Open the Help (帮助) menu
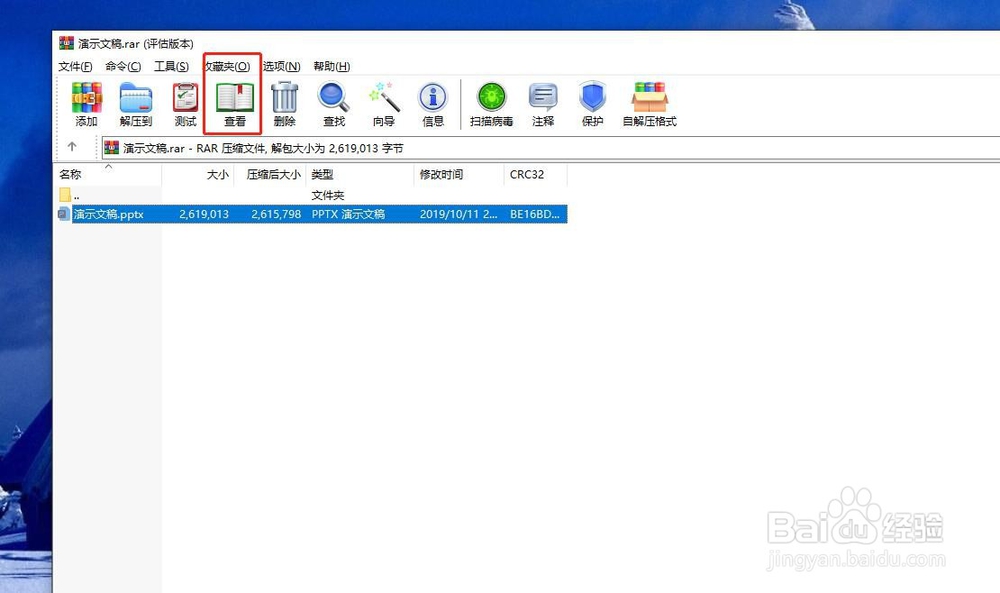The image size is (1000, 593). pos(332,66)
